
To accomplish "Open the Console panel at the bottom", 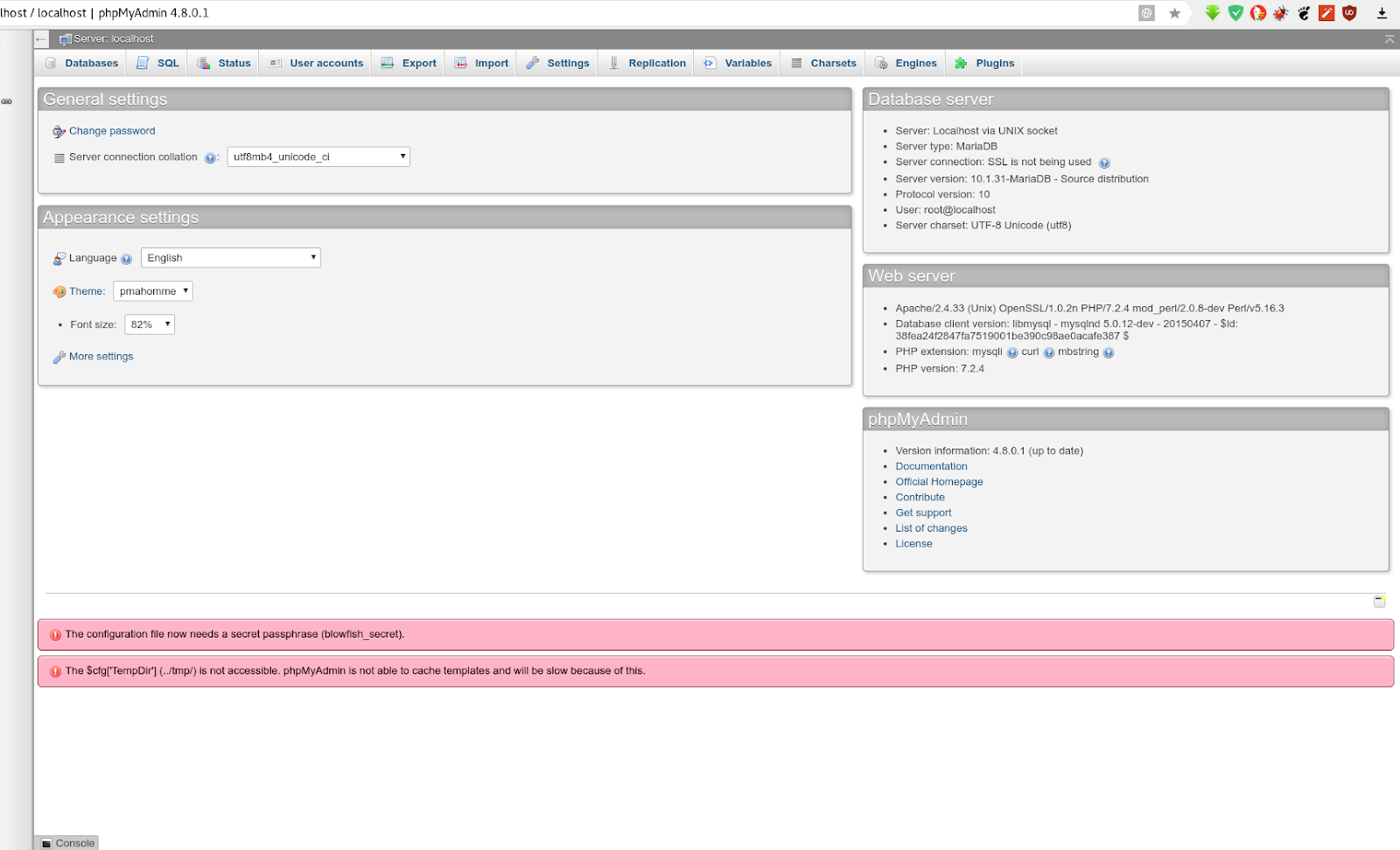I will (x=67, y=843).
